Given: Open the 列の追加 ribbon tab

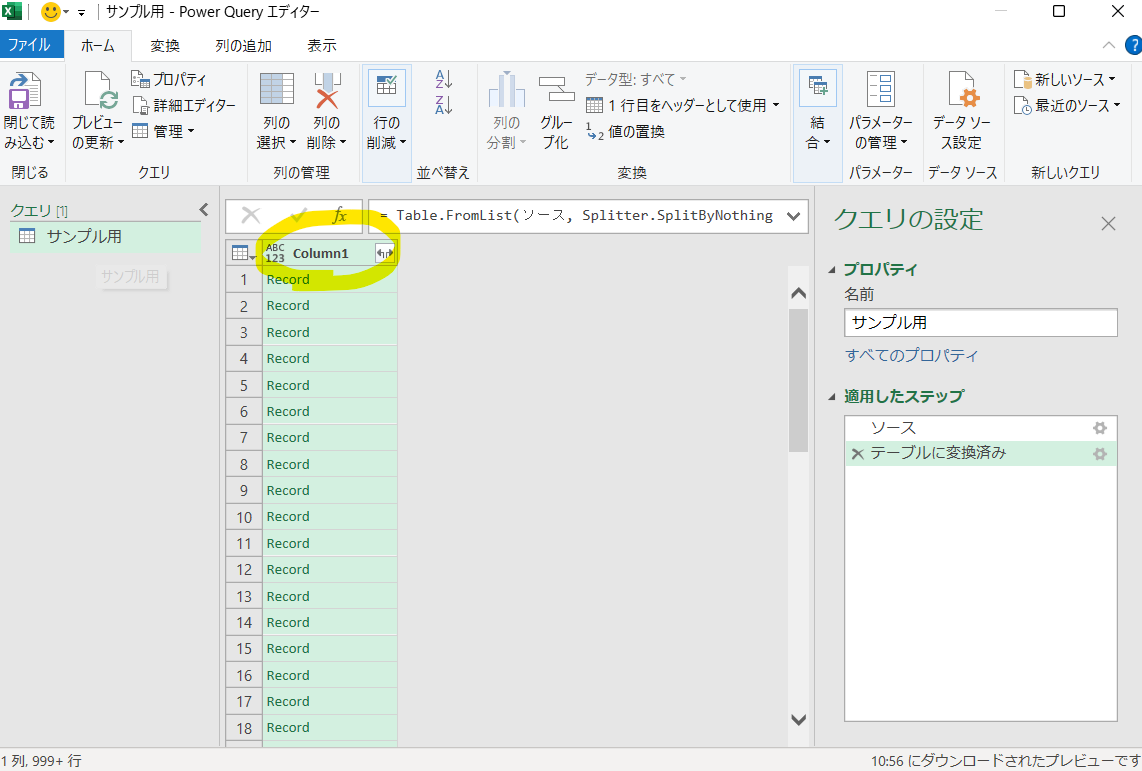Looking at the screenshot, I should (x=243, y=46).
